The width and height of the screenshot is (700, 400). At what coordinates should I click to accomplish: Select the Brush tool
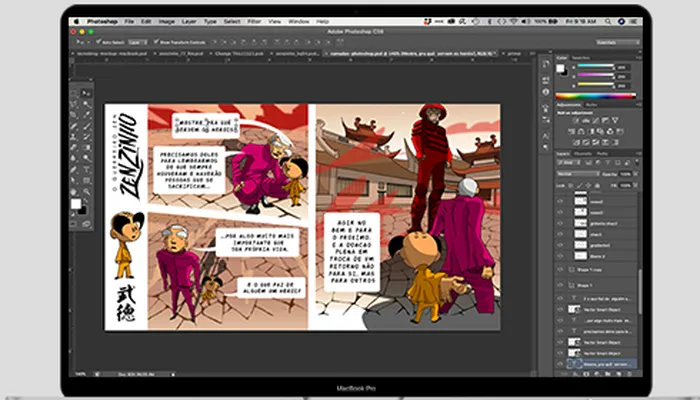coord(86,126)
